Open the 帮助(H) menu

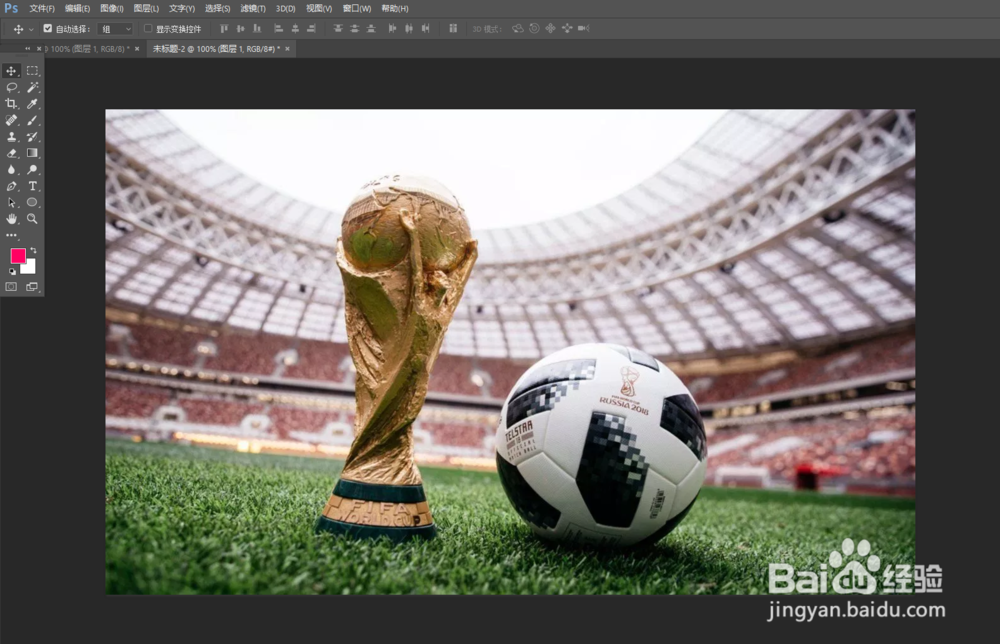395,8
